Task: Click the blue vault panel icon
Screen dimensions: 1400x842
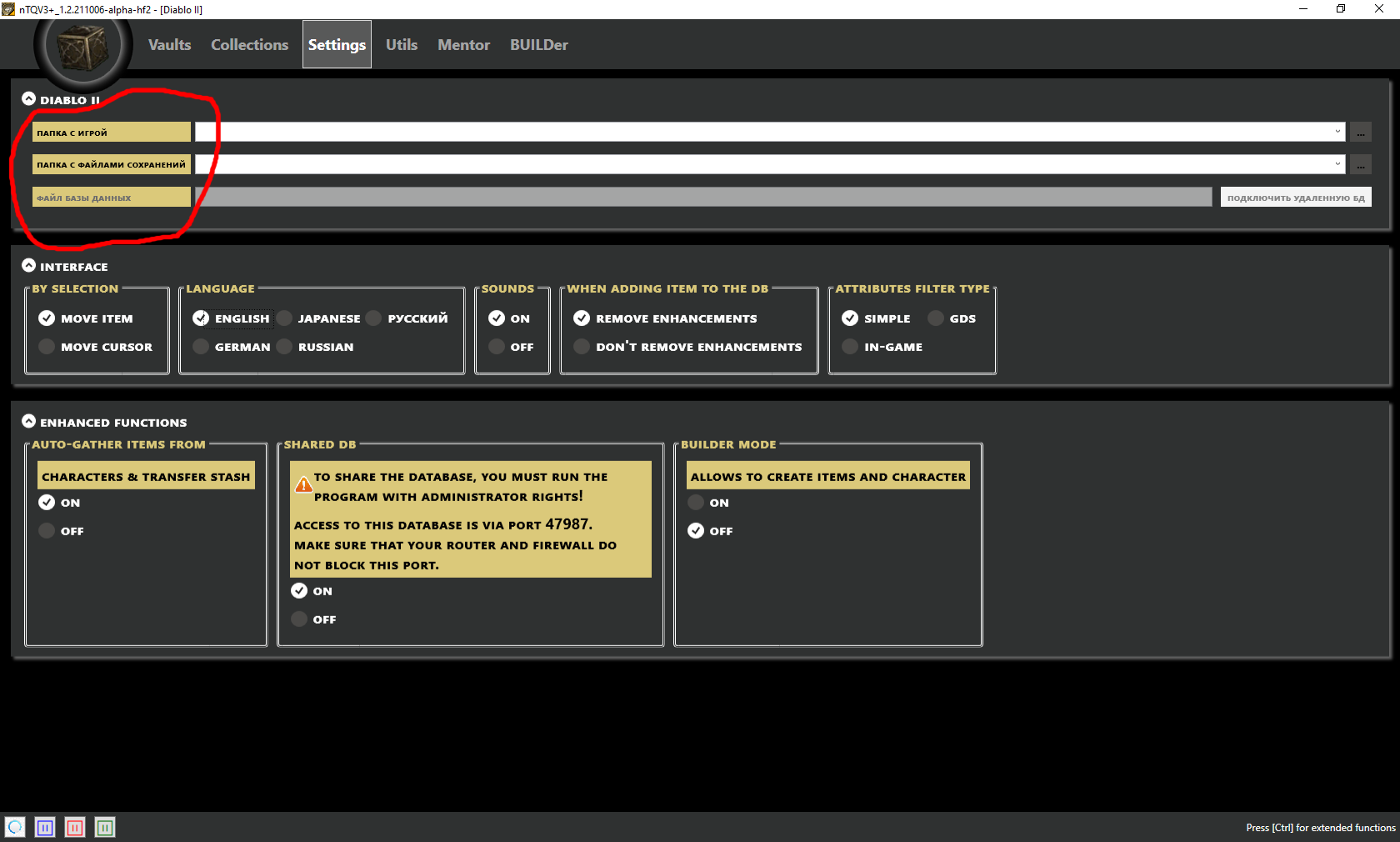Action: [x=45, y=827]
